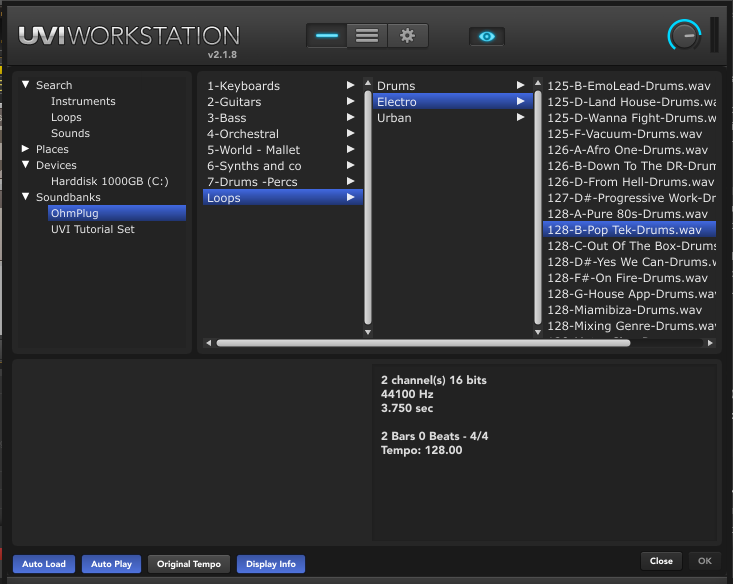Select 126-B-Down To The DR-Drums file
The image size is (733, 584).
click(x=629, y=166)
